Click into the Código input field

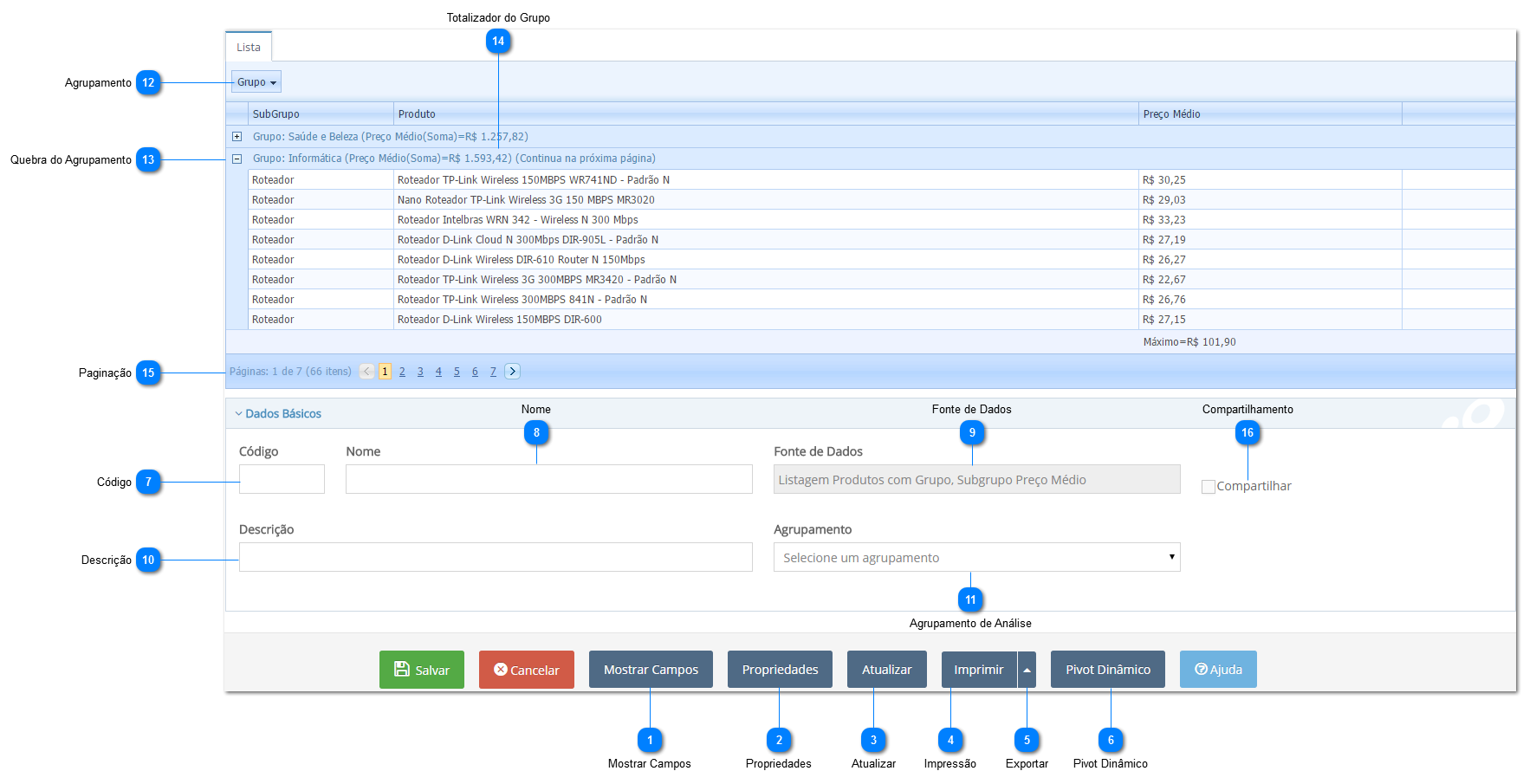[x=282, y=479]
